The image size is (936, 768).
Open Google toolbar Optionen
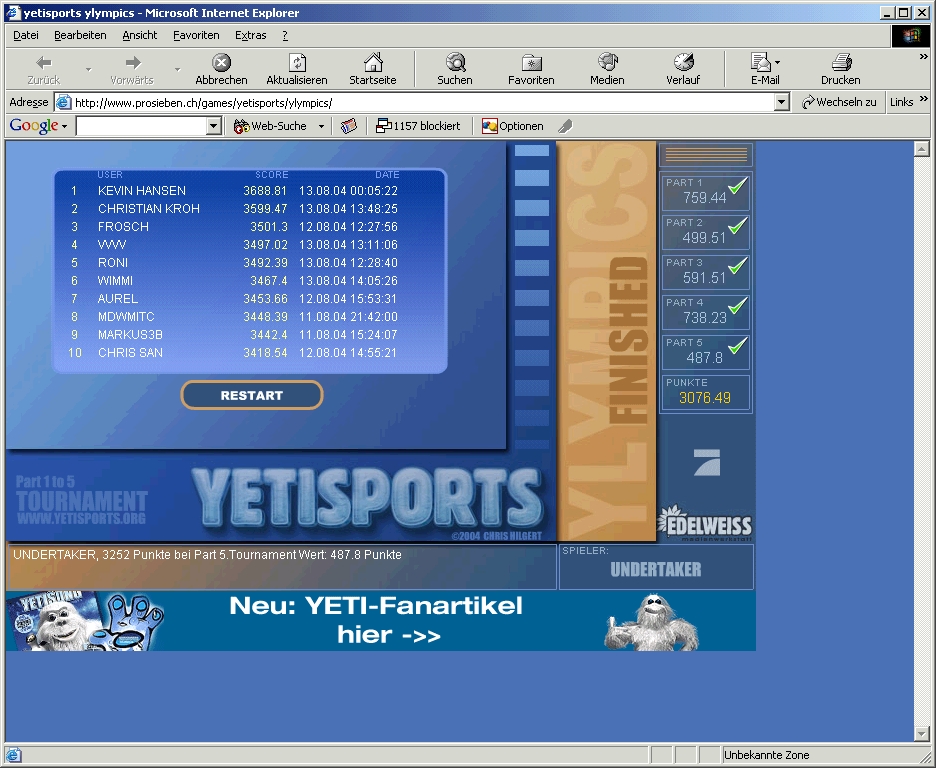click(x=513, y=126)
